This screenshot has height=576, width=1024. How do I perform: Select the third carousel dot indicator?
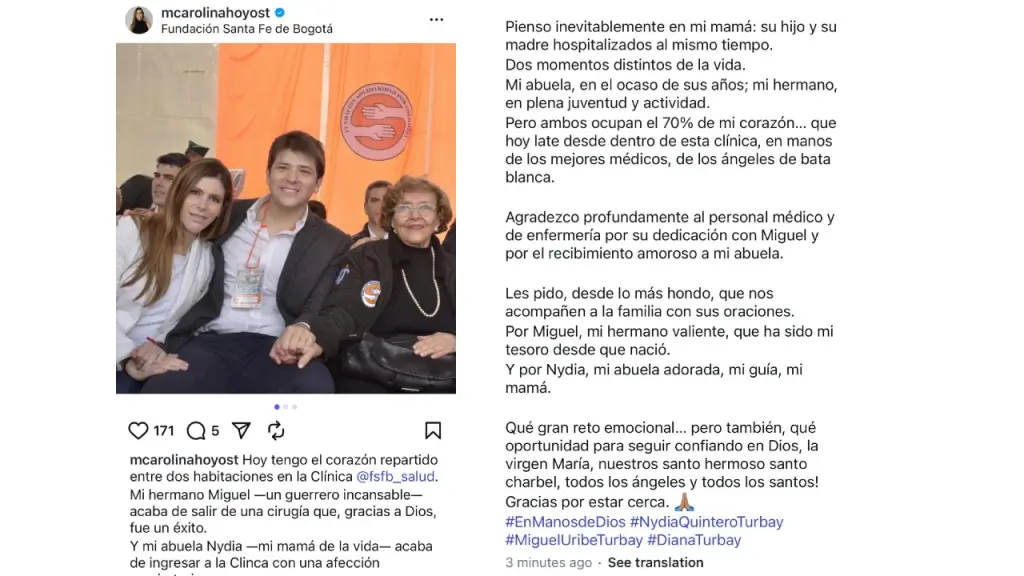295,407
